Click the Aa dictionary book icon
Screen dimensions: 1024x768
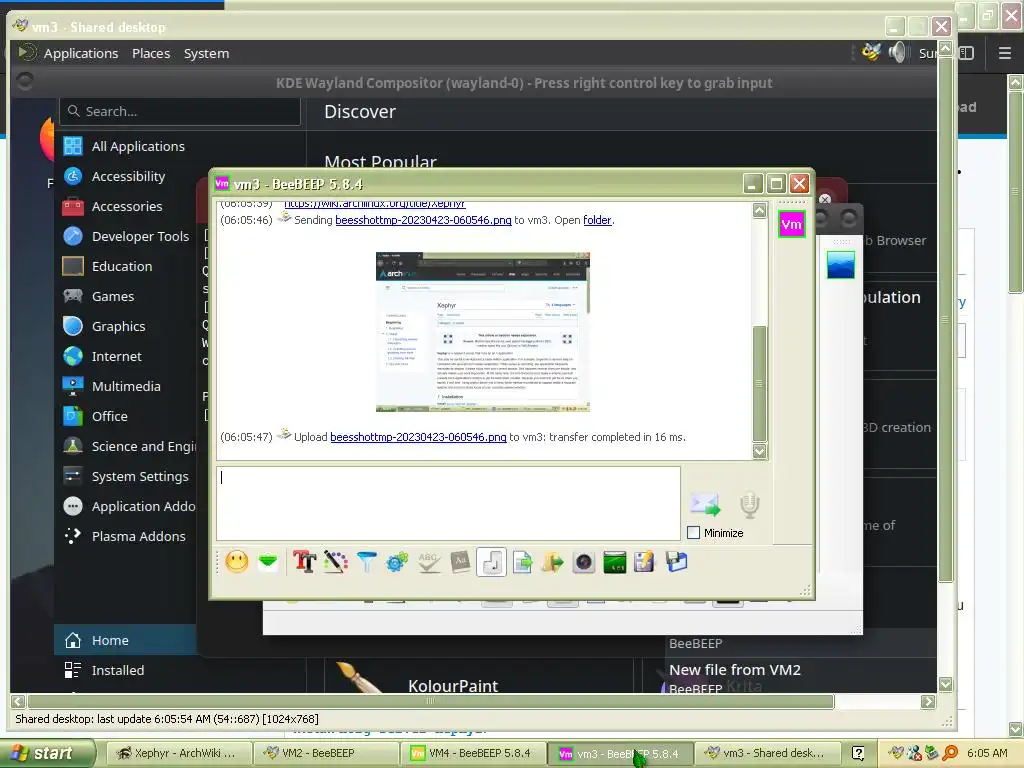click(x=460, y=562)
